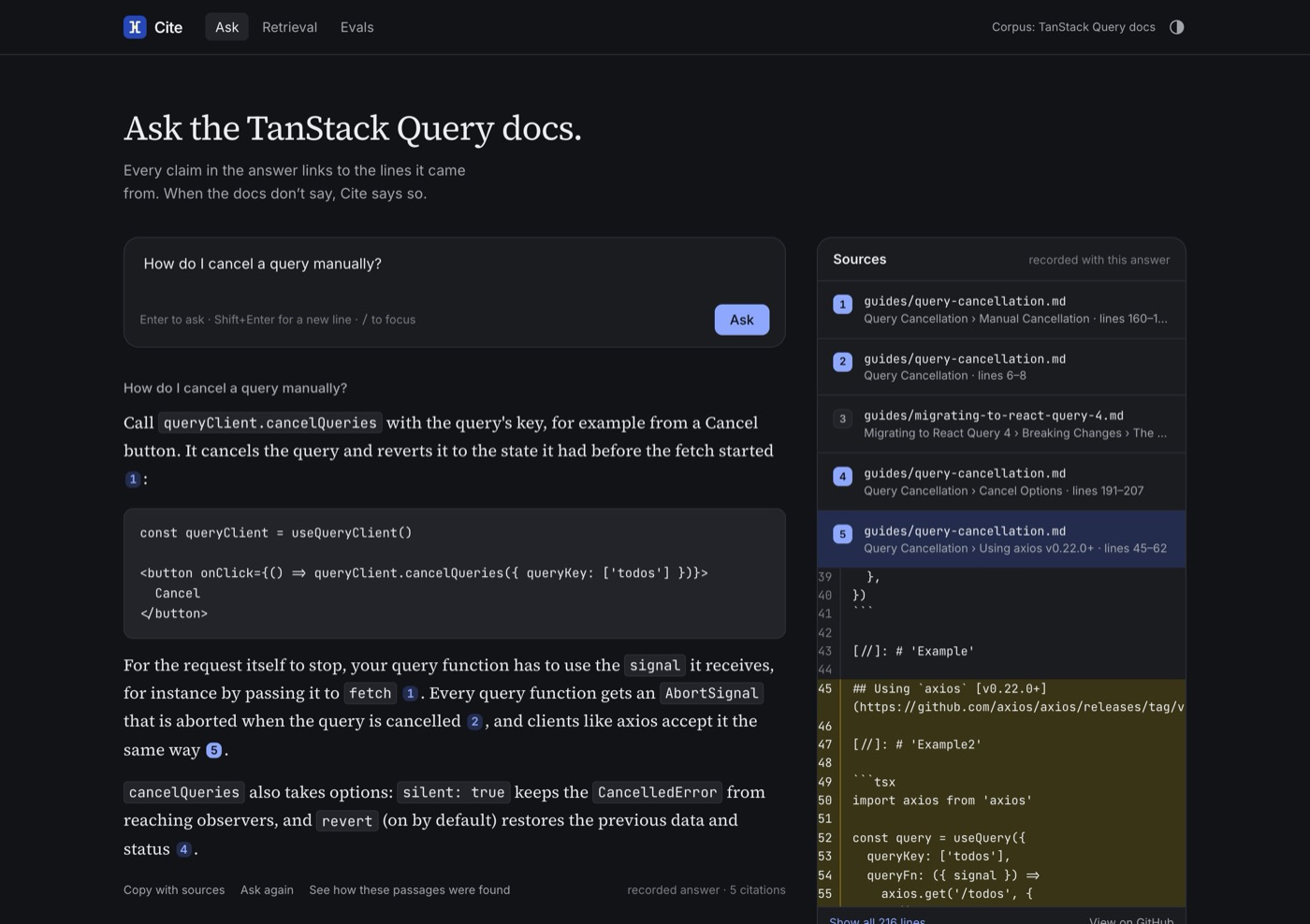Open 'See how these passages were found'
The width and height of the screenshot is (1310, 924).
410,890
